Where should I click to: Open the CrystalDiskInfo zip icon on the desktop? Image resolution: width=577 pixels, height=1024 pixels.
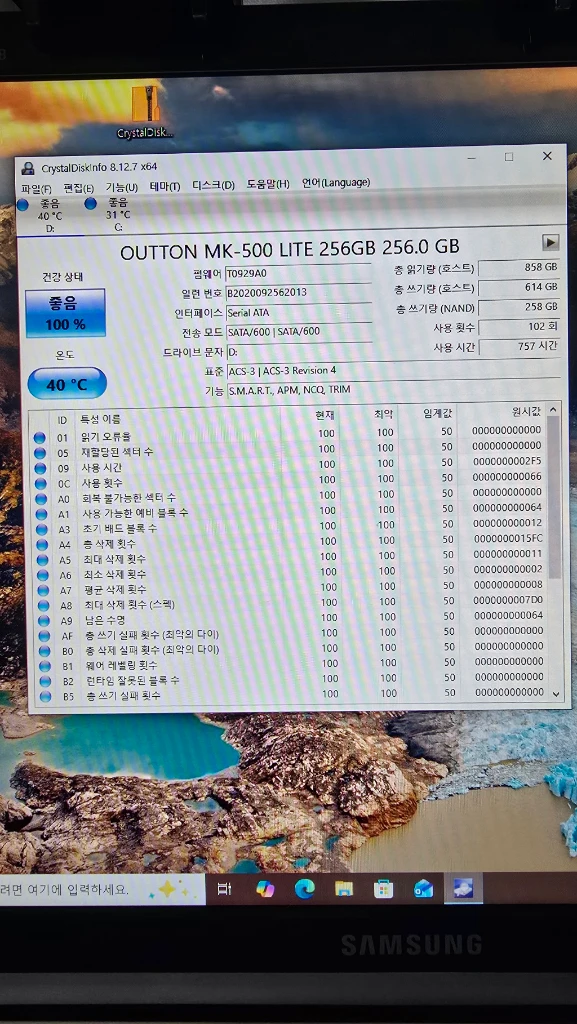tap(146, 111)
